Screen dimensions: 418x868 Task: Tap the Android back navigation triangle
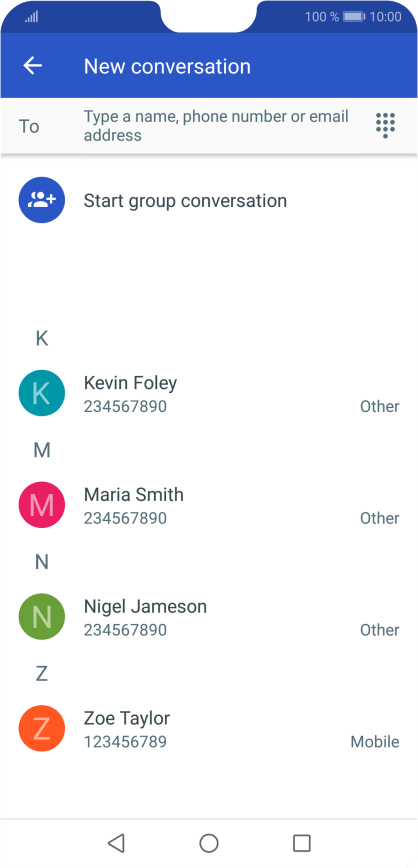coord(116,843)
